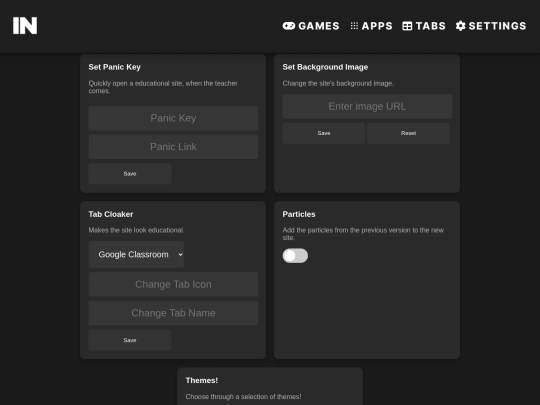Click the Change Tab Icon field
540x405 pixels.
(x=173, y=284)
